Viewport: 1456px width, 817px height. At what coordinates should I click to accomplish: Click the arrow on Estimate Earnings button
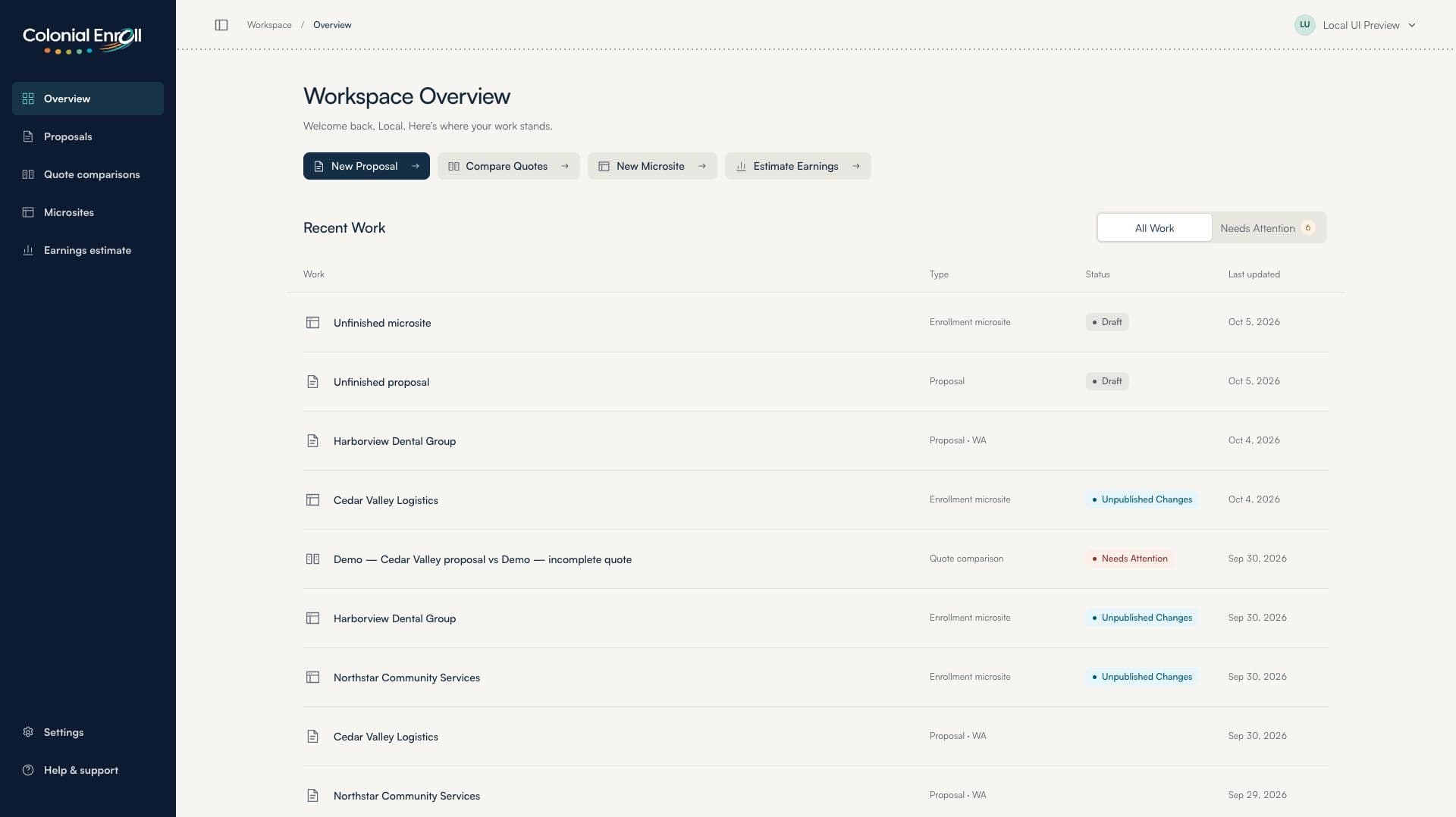coord(856,166)
